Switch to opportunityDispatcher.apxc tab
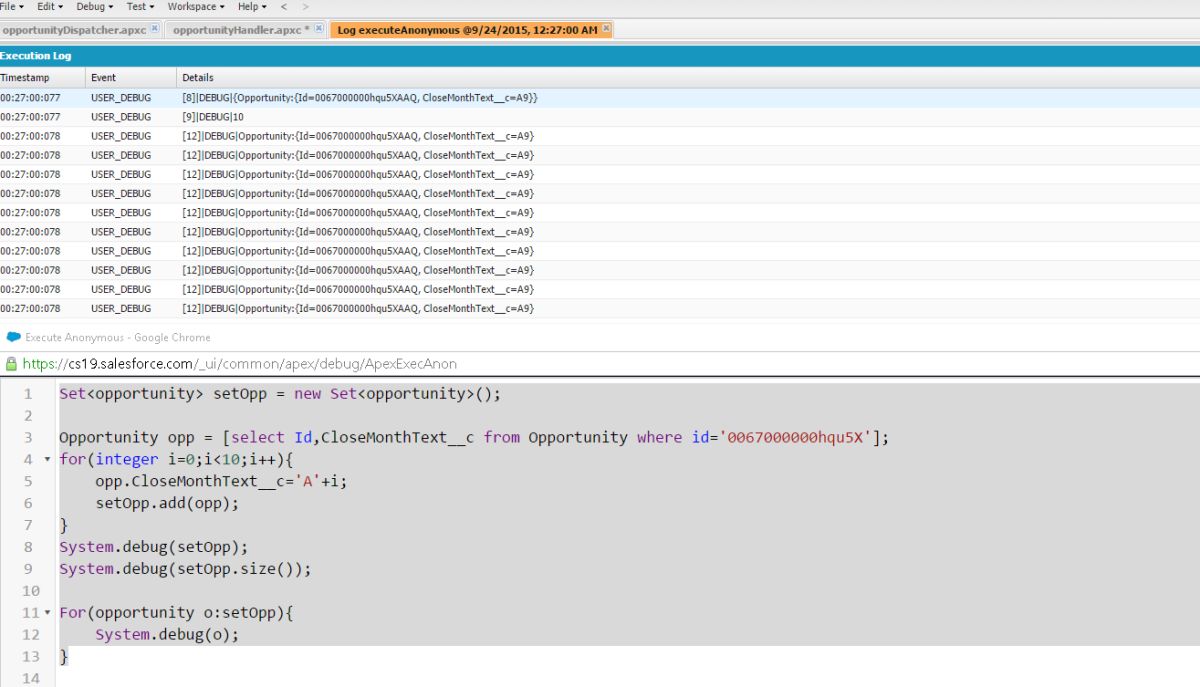Viewport: 1200px width, 687px height. [73, 30]
